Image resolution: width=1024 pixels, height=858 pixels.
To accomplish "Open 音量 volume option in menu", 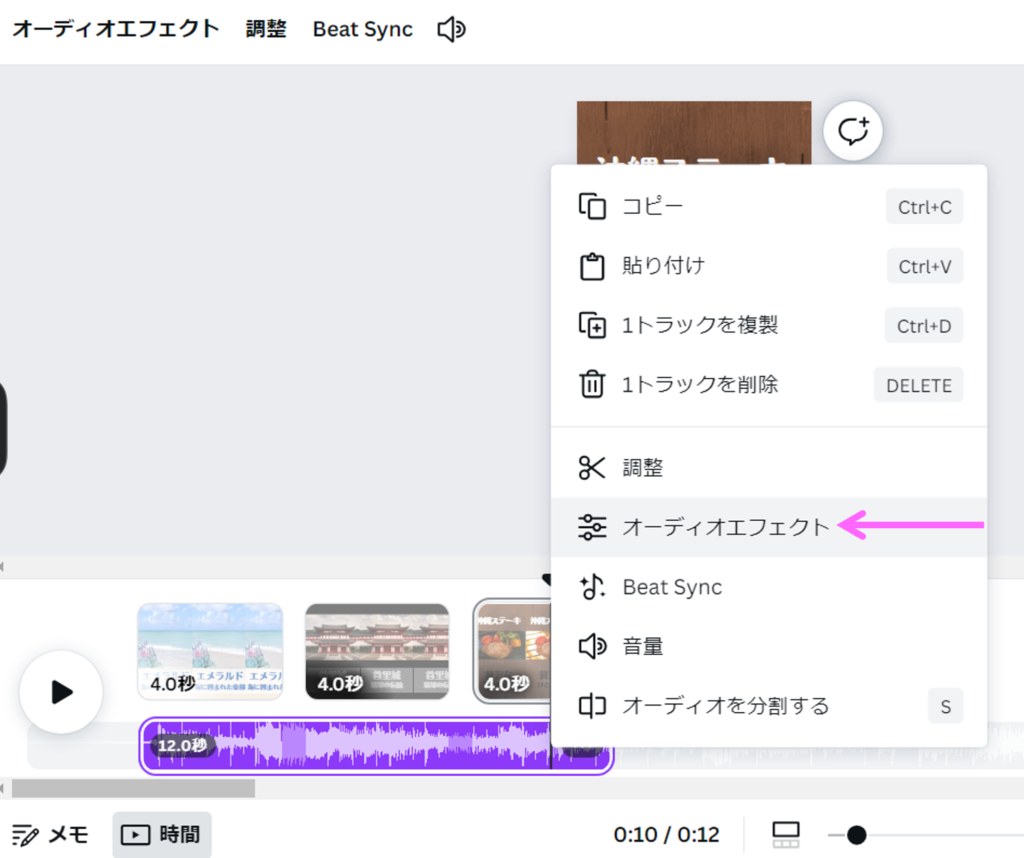I will click(642, 647).
